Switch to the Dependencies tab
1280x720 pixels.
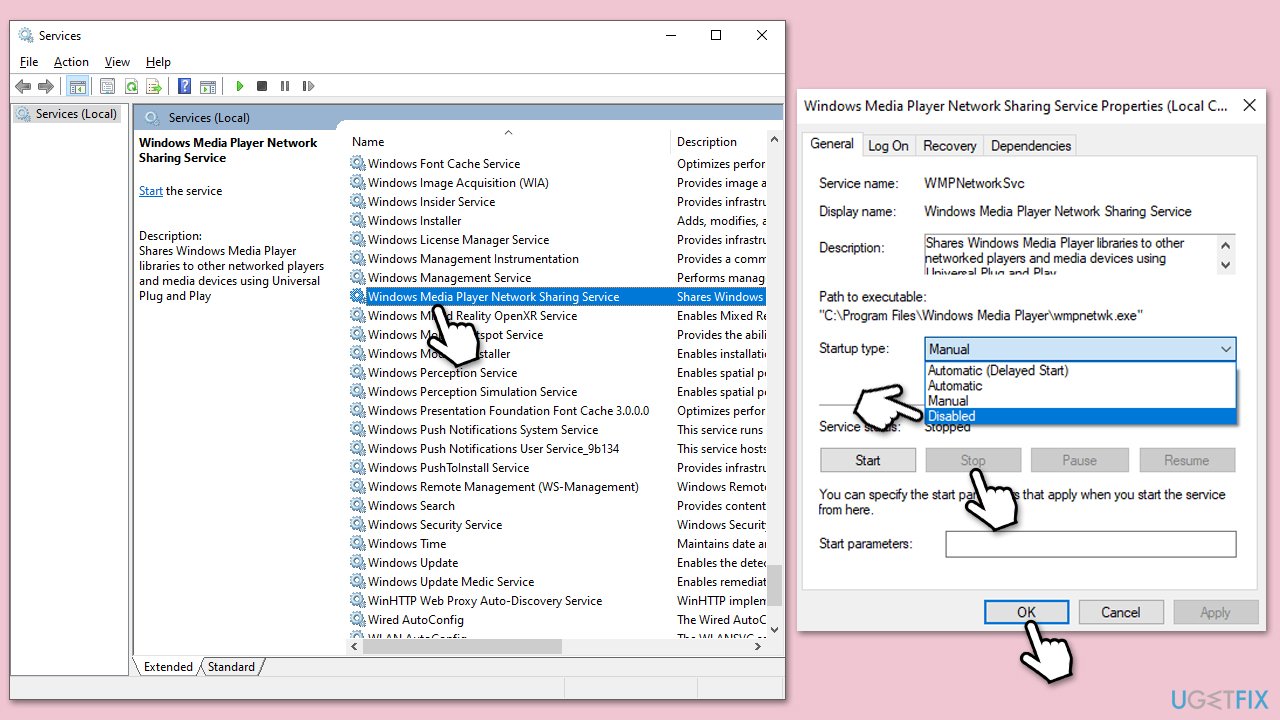[x=1030, y=145]
